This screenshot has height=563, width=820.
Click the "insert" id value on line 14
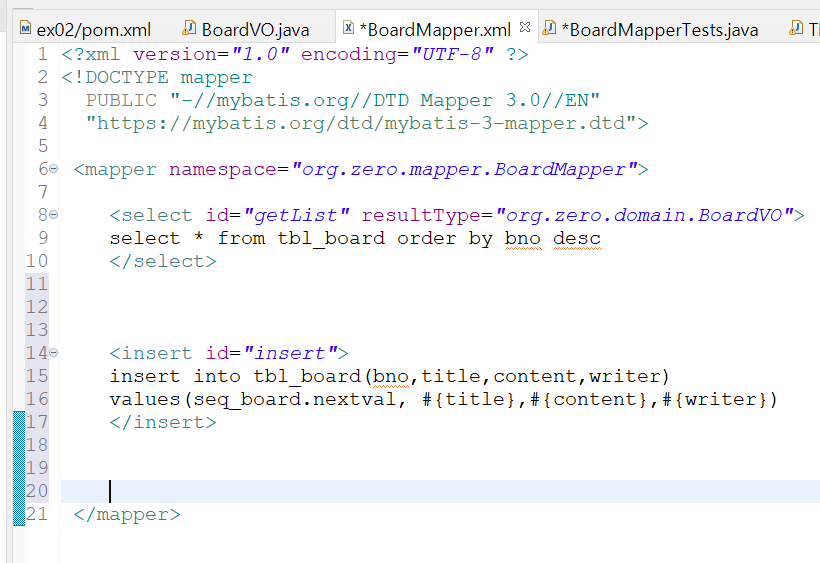291,353
